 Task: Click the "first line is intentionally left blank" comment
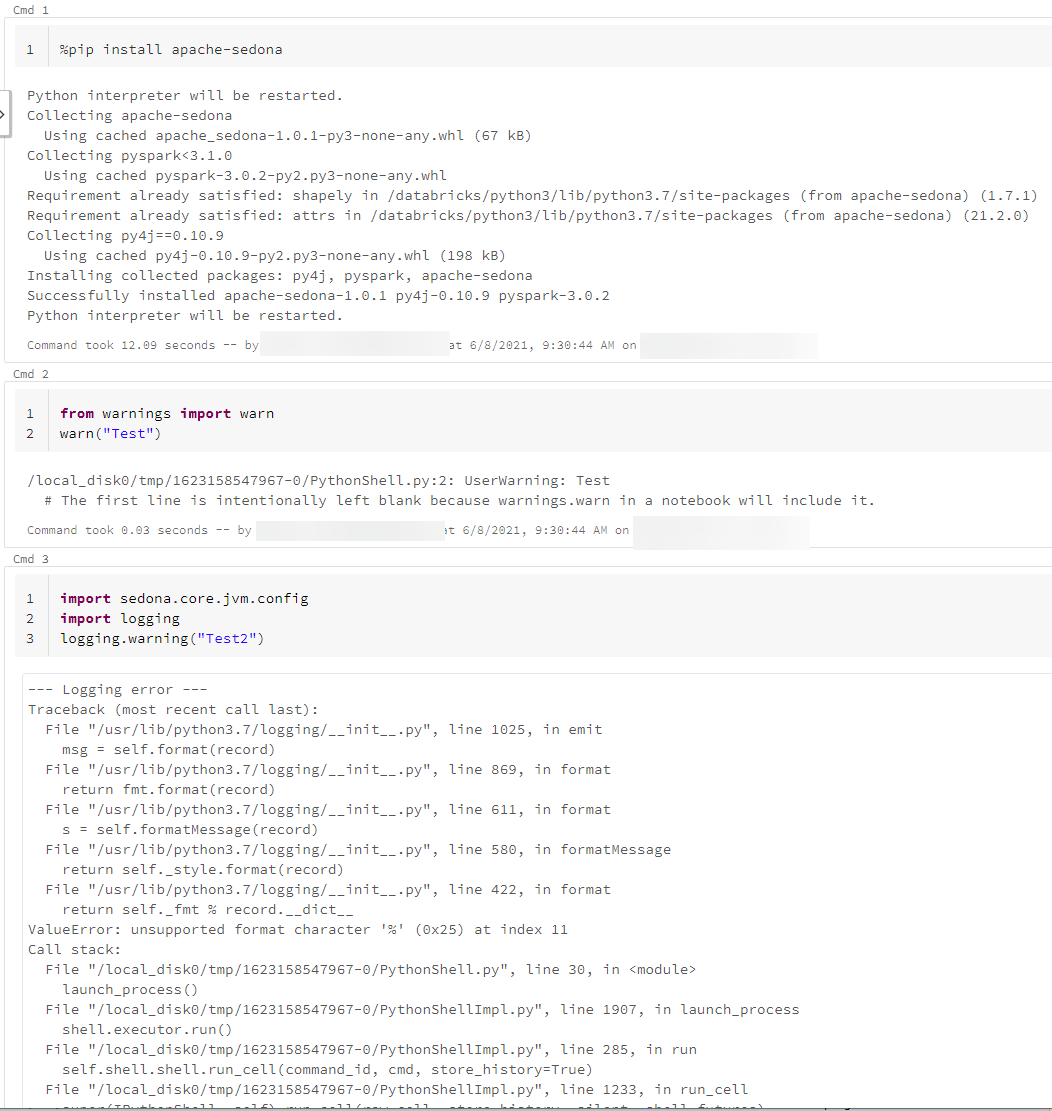tap(460, 500)
